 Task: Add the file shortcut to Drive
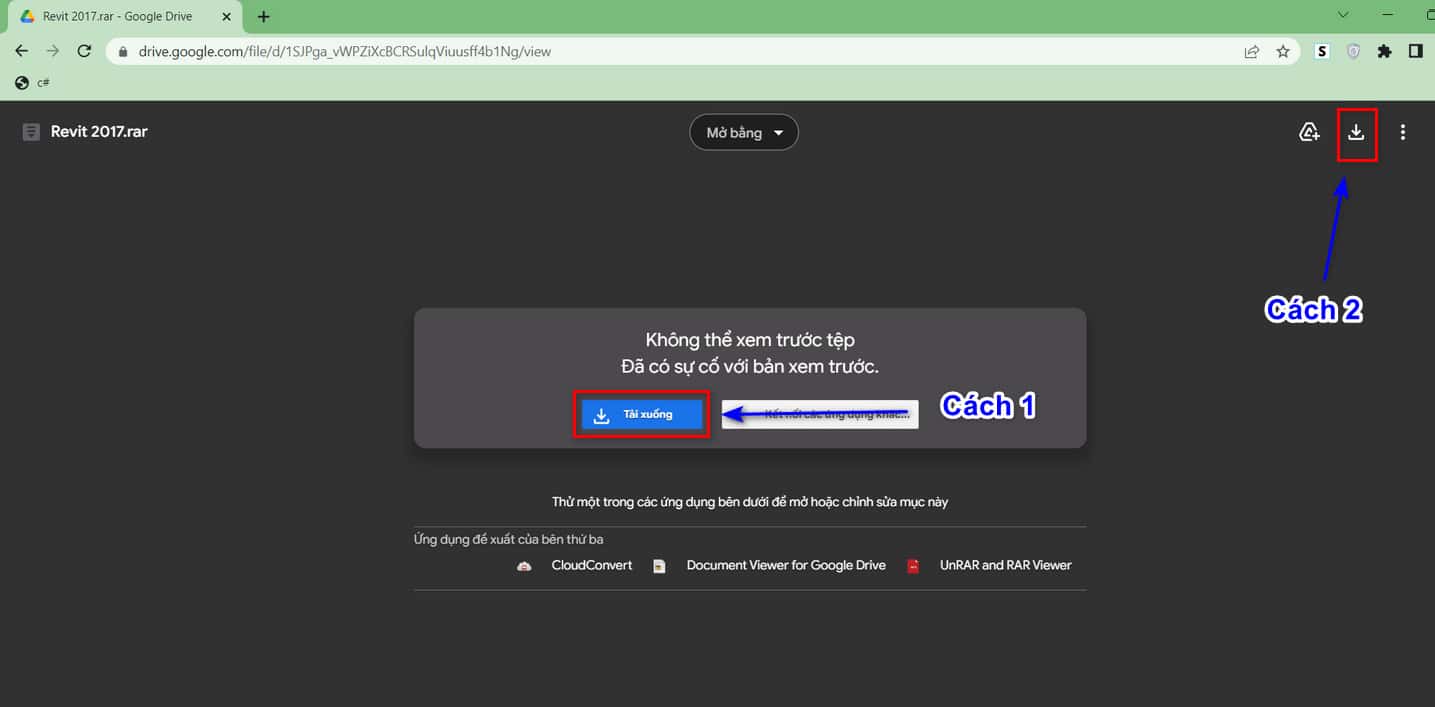click(x=1309, y=132)
